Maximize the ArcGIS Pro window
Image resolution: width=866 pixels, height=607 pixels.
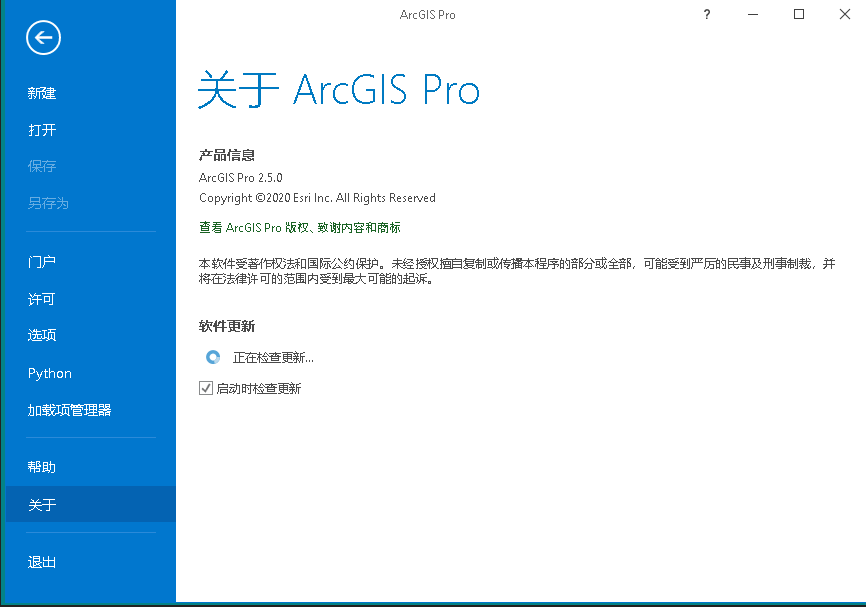[x=799, y=14]
